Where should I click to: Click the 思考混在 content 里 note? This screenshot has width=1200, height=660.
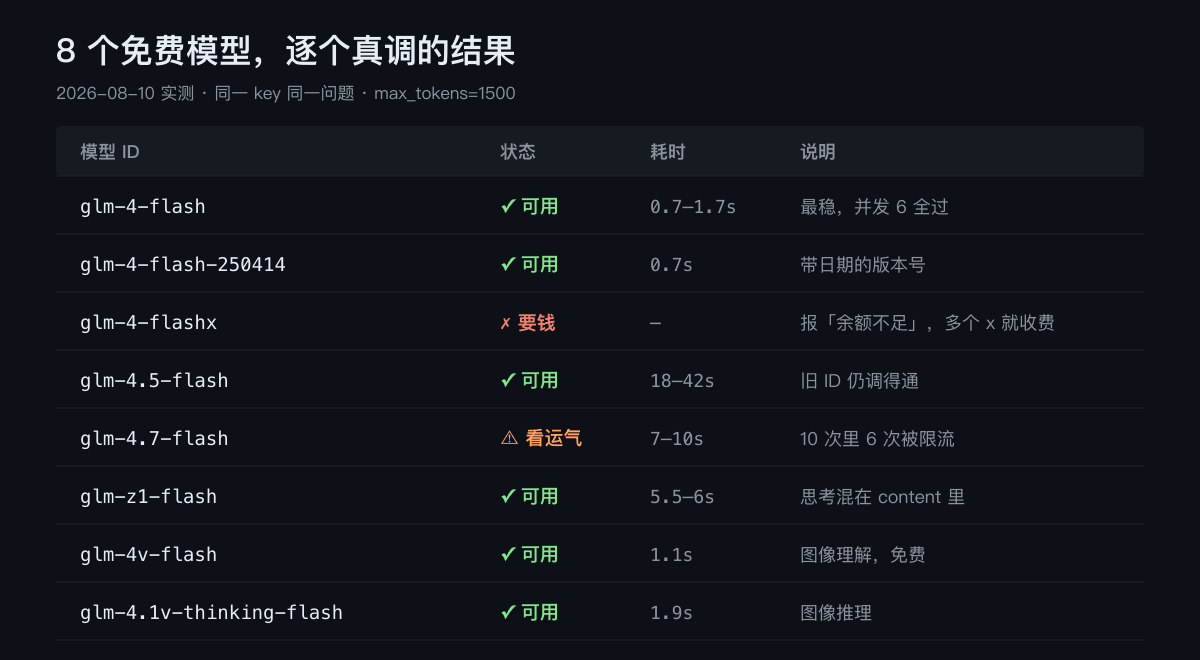882,497
